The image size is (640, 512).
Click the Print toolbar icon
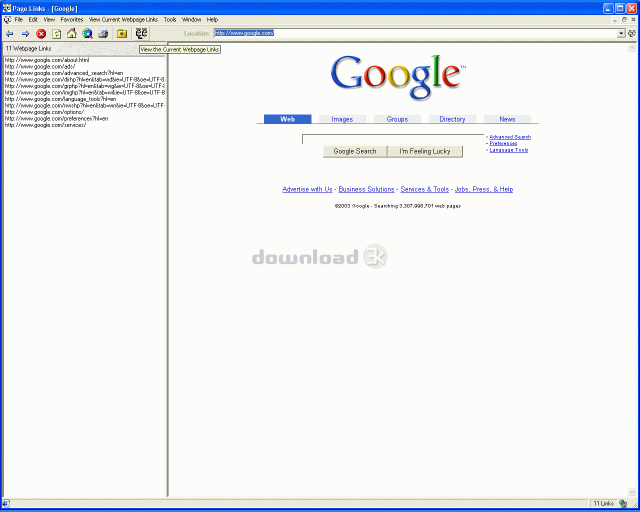point(103,33)
